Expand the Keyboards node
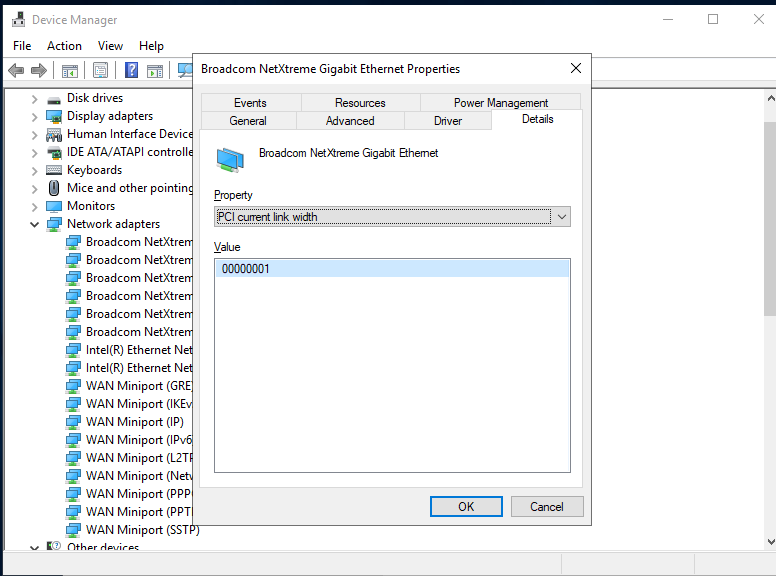 [34, 171]
